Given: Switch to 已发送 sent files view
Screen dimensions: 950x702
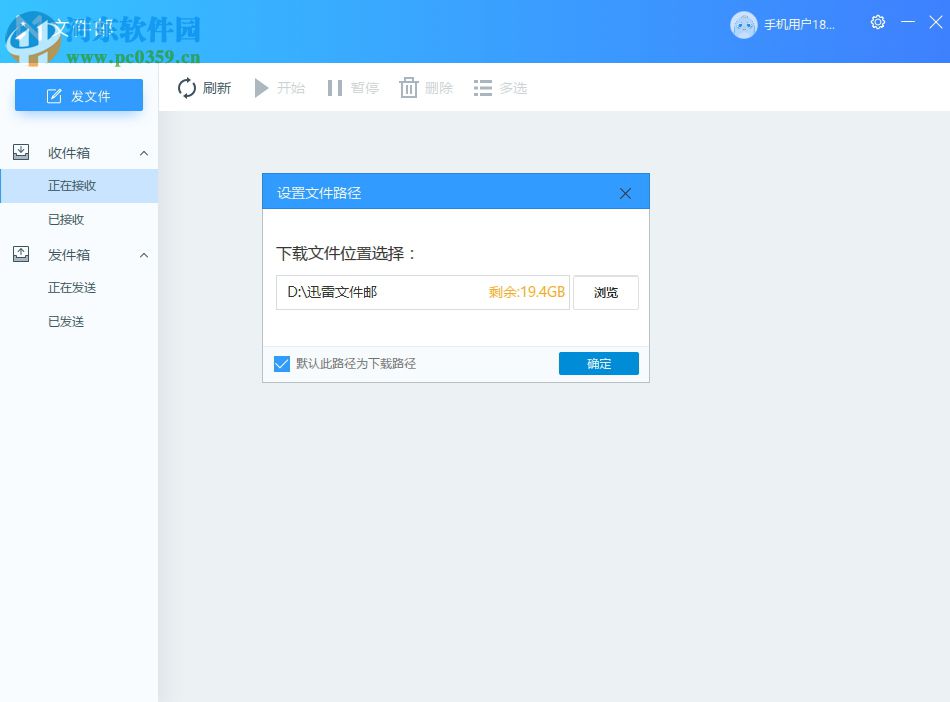Looking at the screenshot, I should pos(68,321).
